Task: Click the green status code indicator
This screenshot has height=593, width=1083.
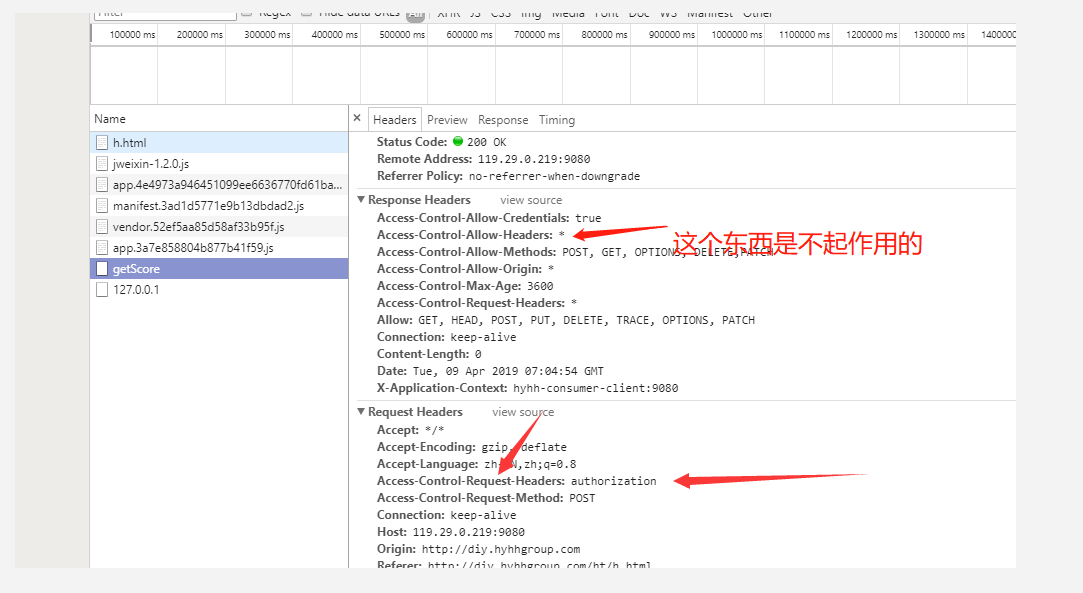Action: pos(458,142)
